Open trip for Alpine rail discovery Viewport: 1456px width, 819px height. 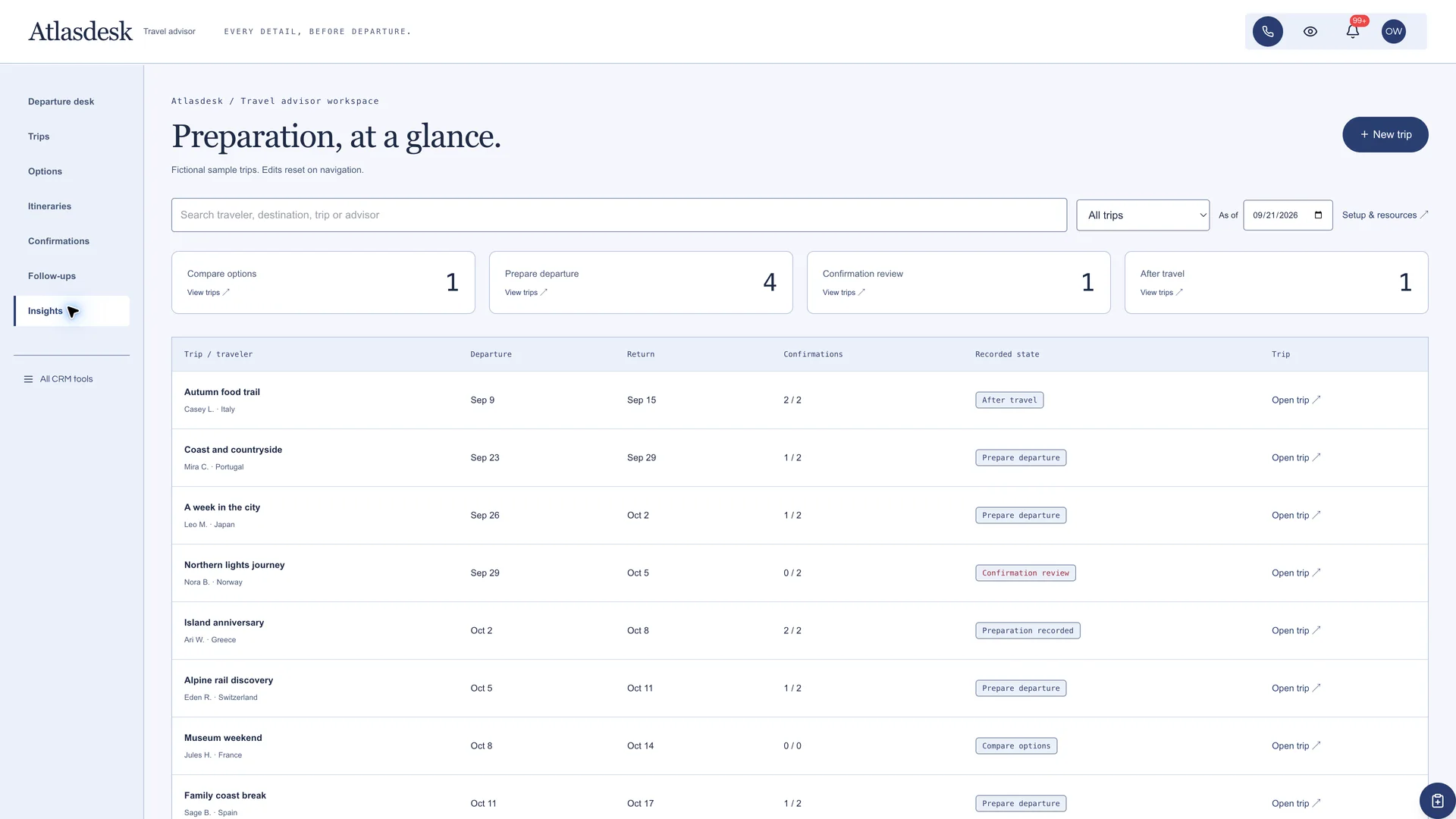tap(1296, 688)
